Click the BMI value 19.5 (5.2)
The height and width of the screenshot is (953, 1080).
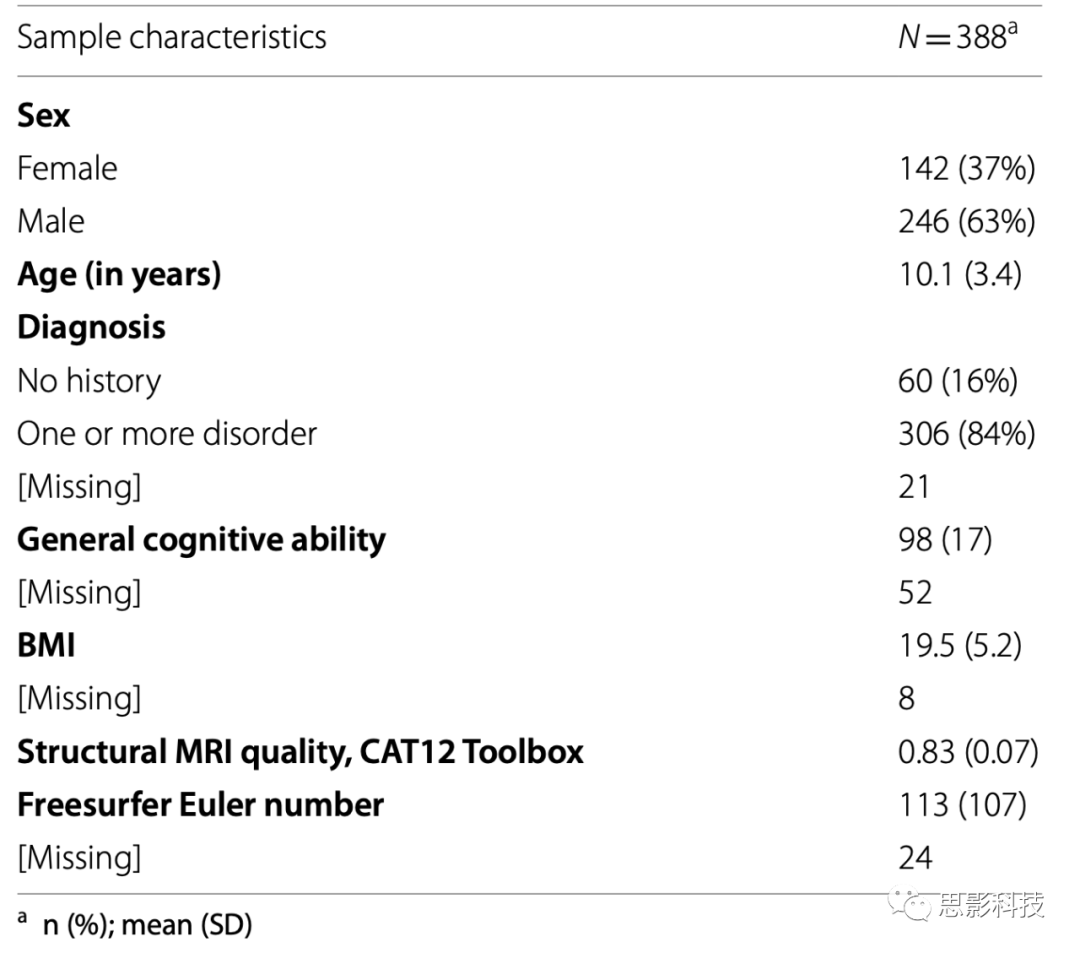960,646
